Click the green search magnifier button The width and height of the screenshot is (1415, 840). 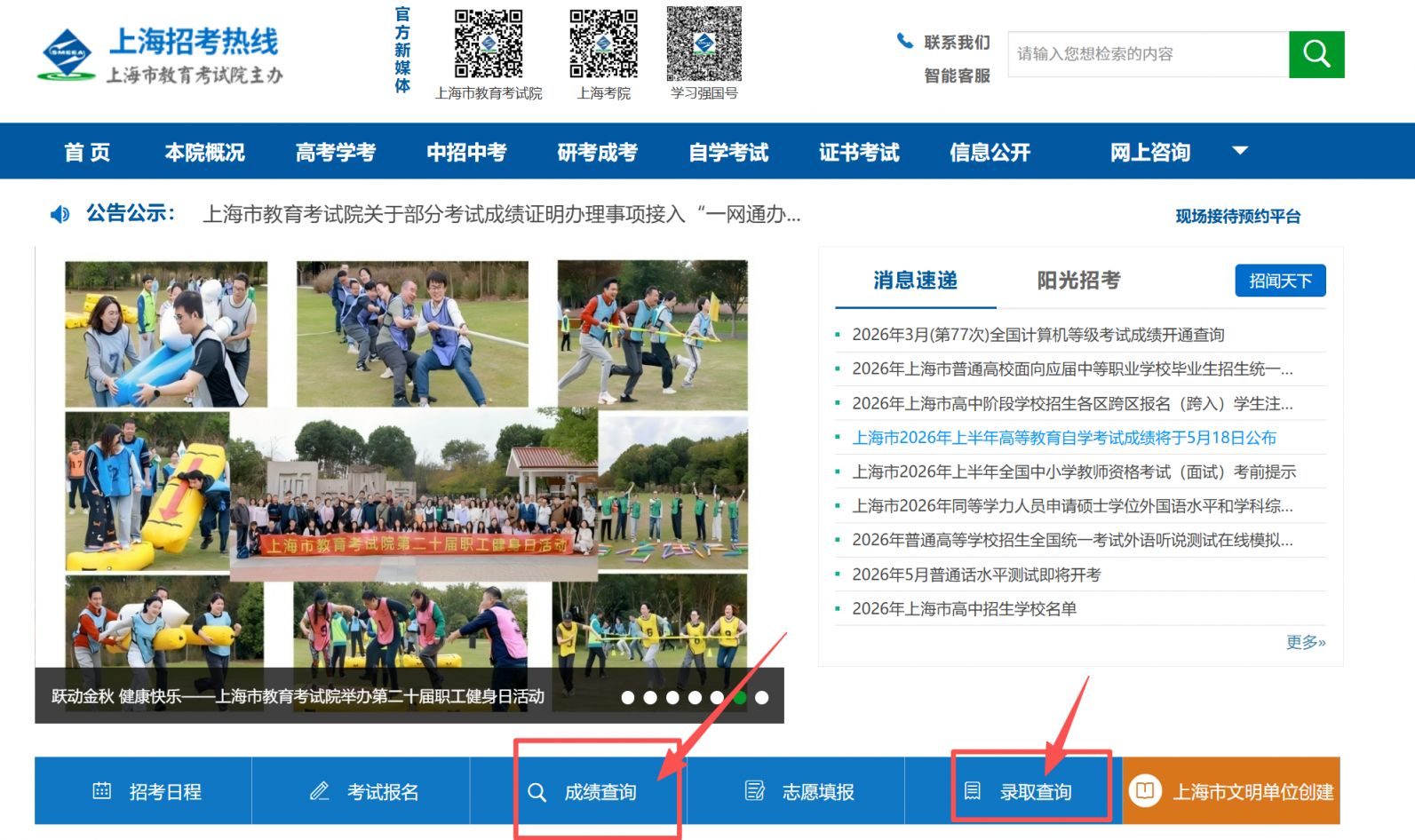coord(1316,54)
